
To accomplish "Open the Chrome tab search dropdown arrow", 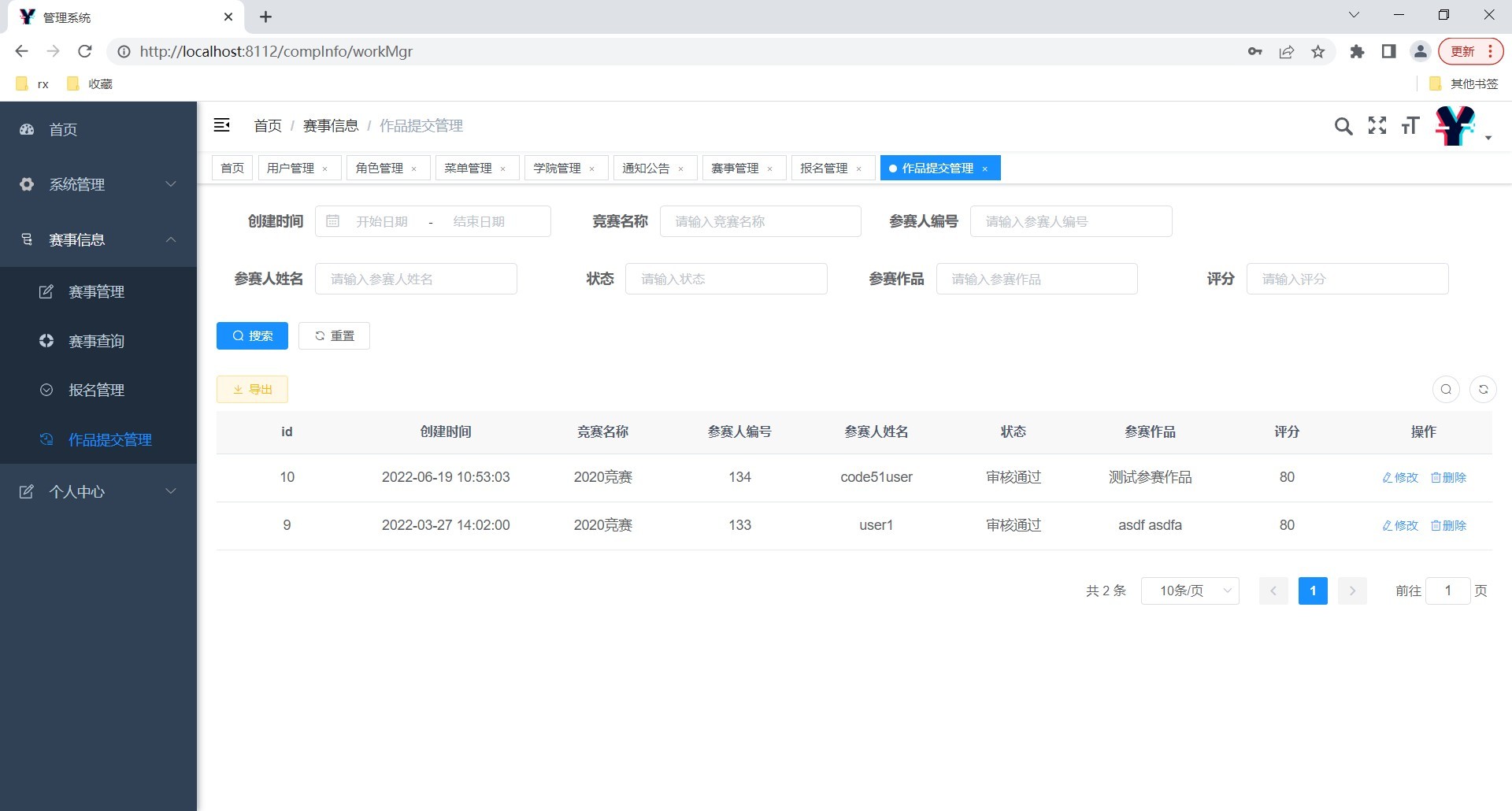I will pyautogui.click(x=1354, y=15).
